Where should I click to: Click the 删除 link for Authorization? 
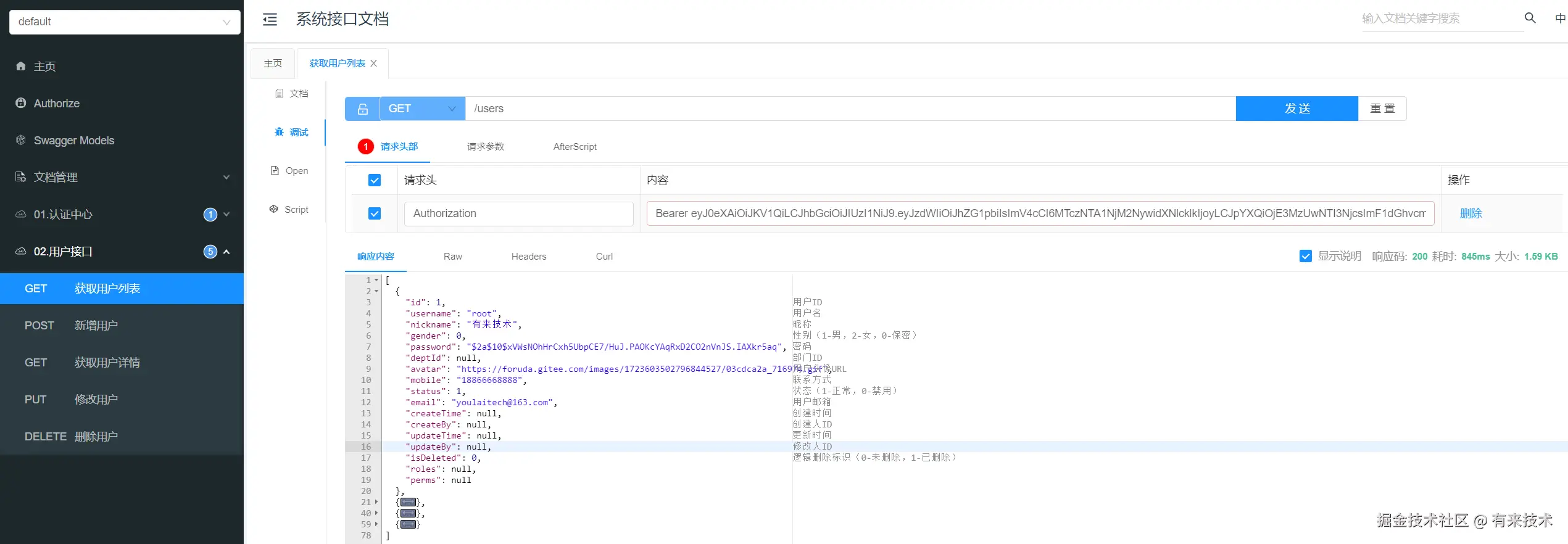1471,213
